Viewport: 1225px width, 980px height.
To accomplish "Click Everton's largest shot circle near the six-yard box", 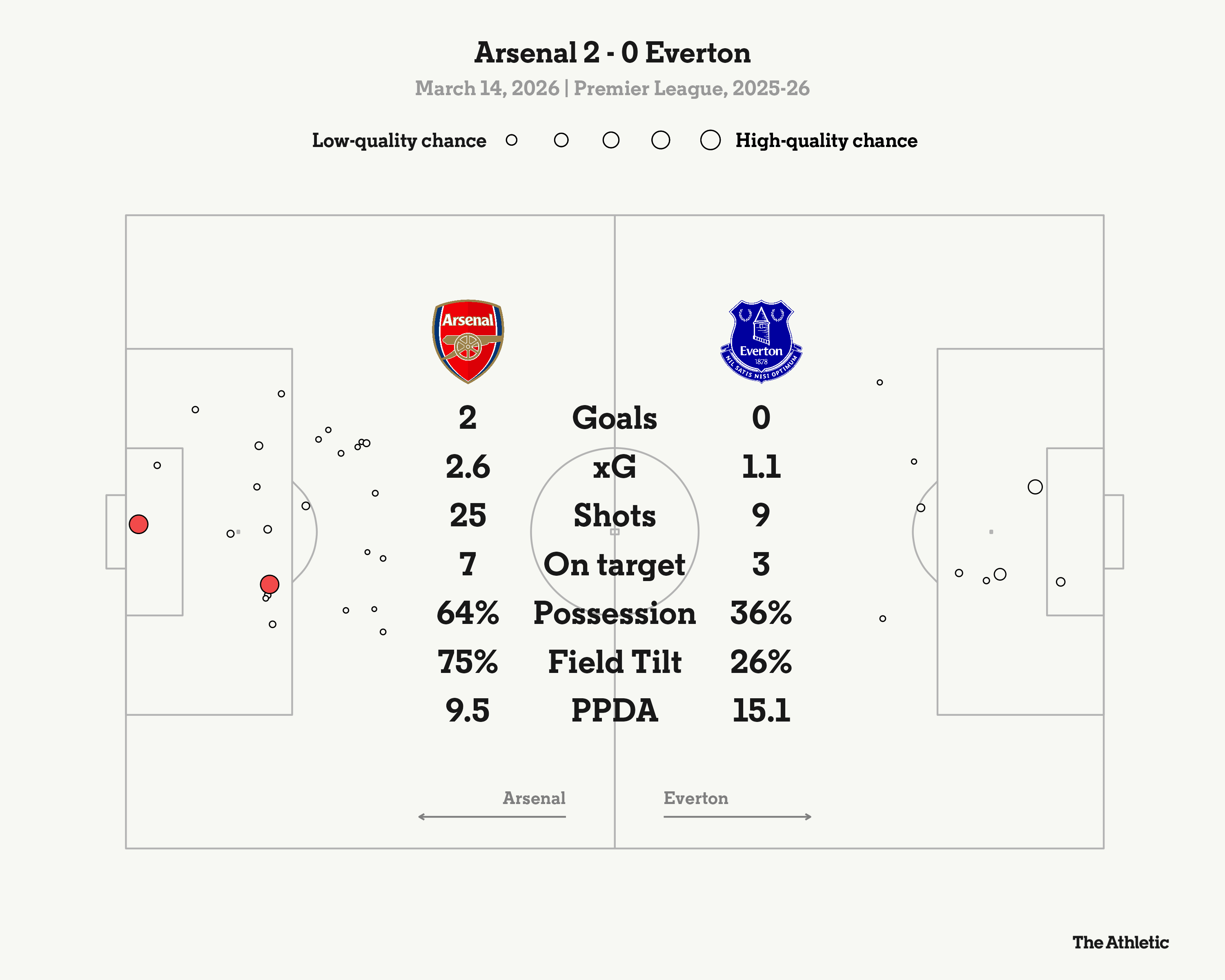I will 1035,487.
